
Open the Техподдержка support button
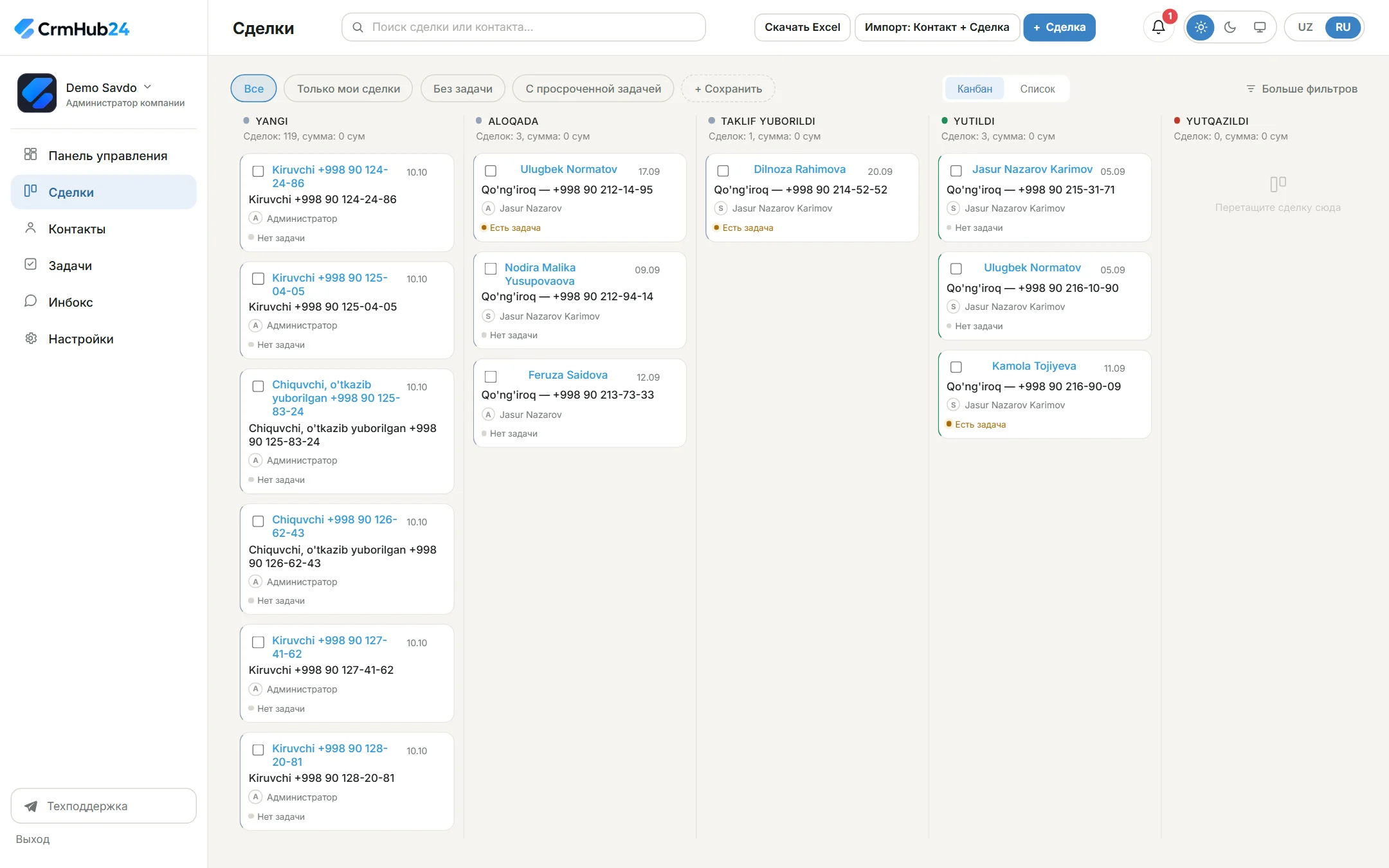(x=104, y=806)
